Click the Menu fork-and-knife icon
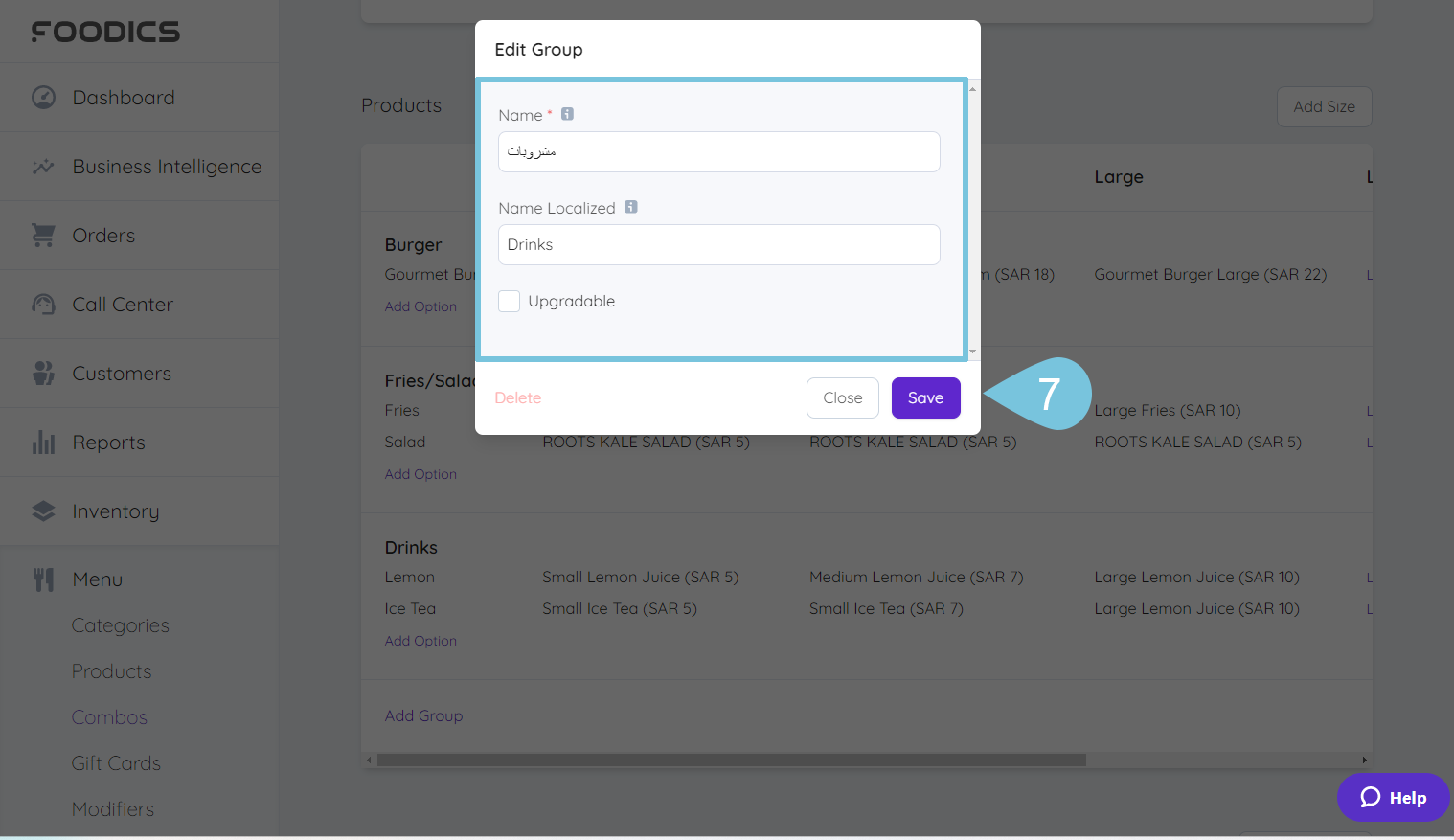Image resolution: width=1454 pixels, height=840 pixels. [x=43, y=579]
